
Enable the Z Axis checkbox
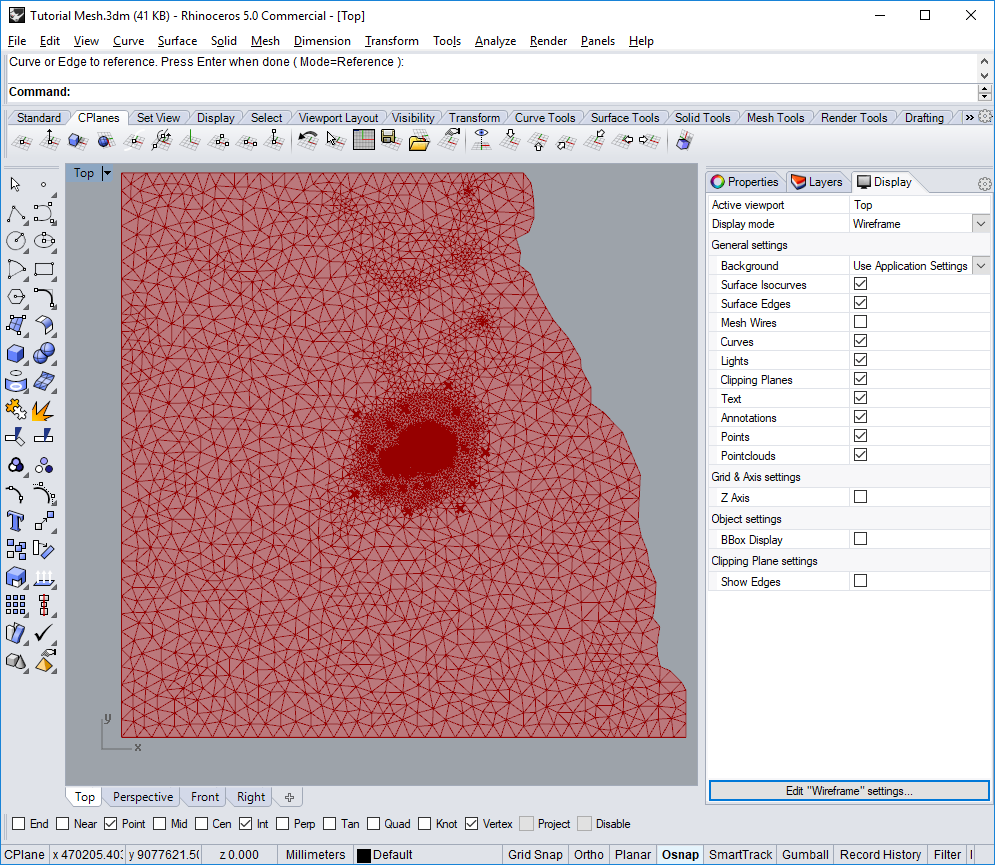click(x=860, y=497)
